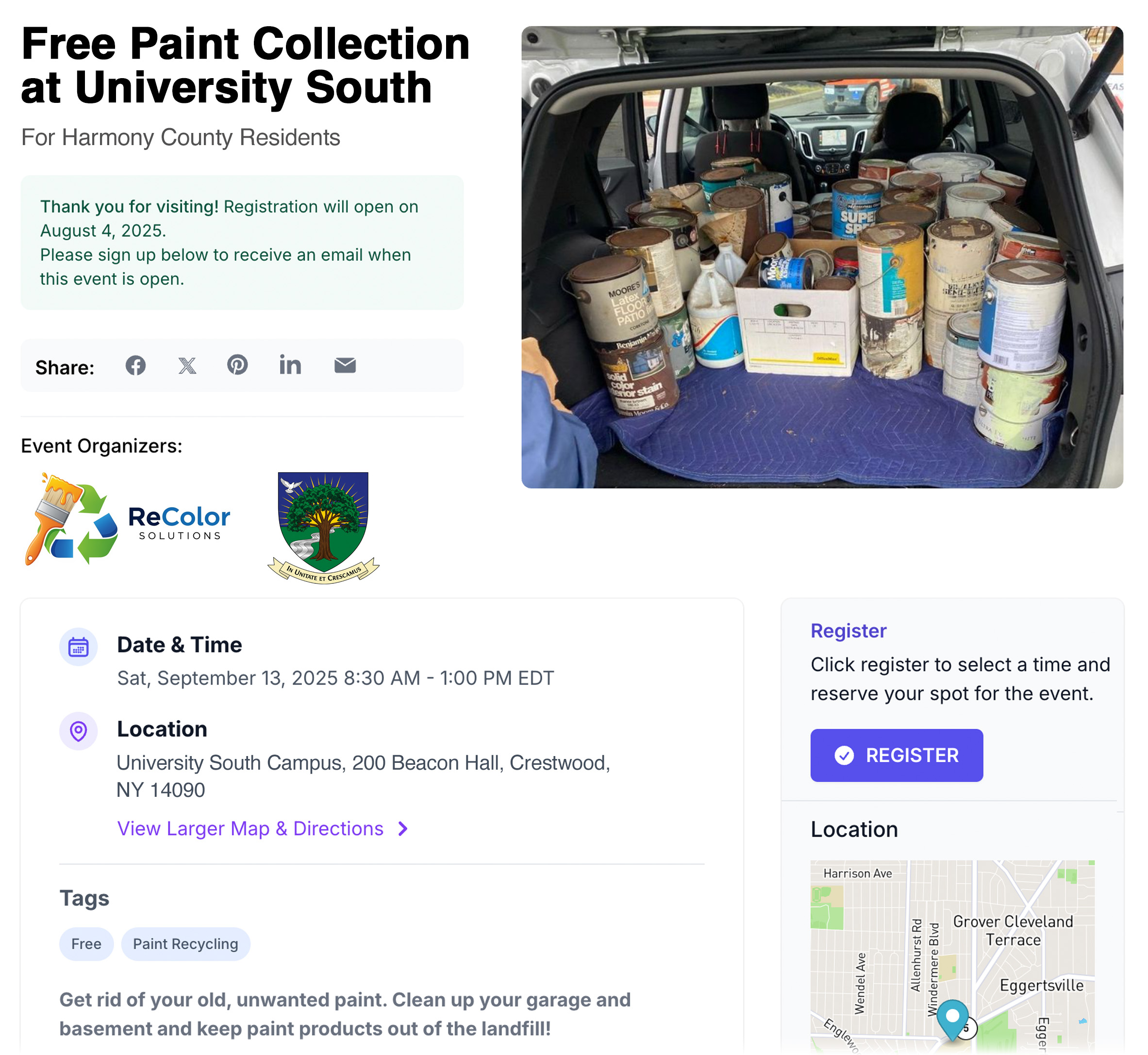
Task: Share event on Pinterest
Action: 237,365
